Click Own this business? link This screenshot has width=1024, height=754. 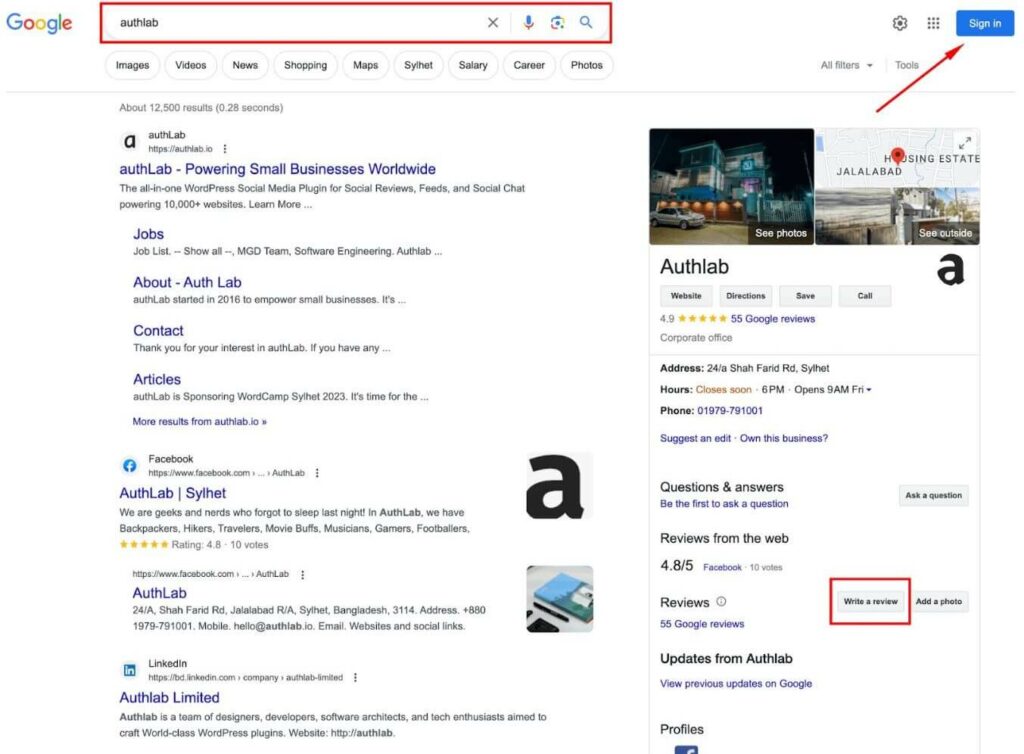coord(784,438)
